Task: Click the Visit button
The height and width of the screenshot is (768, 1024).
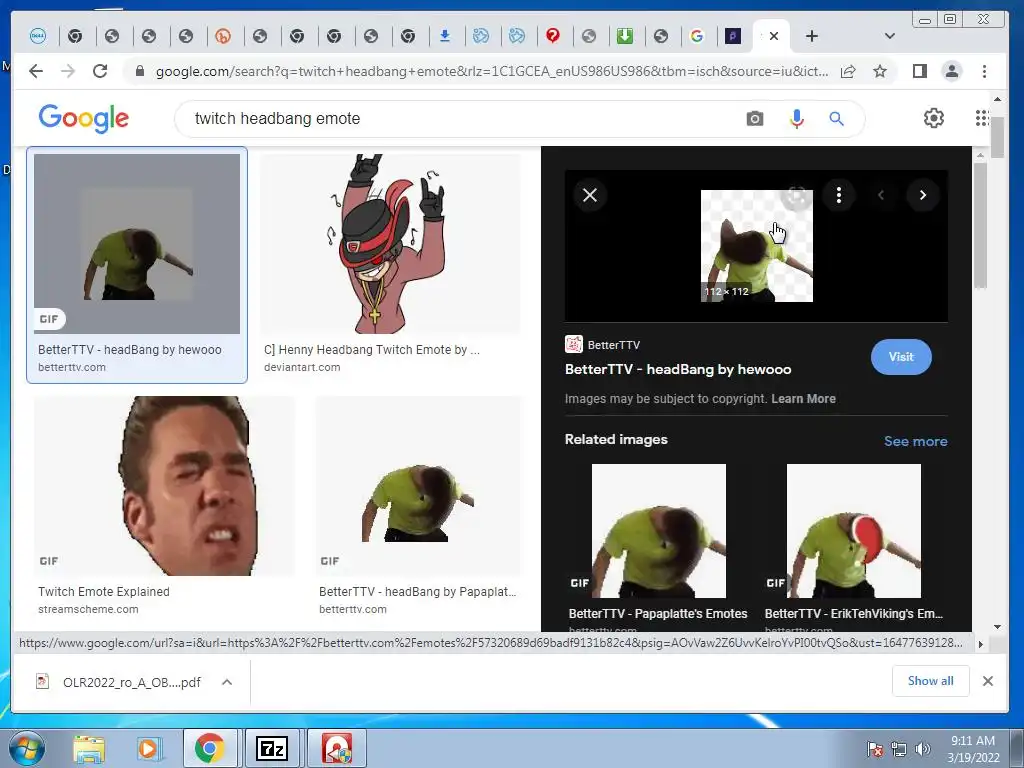Action: (901, 357)
